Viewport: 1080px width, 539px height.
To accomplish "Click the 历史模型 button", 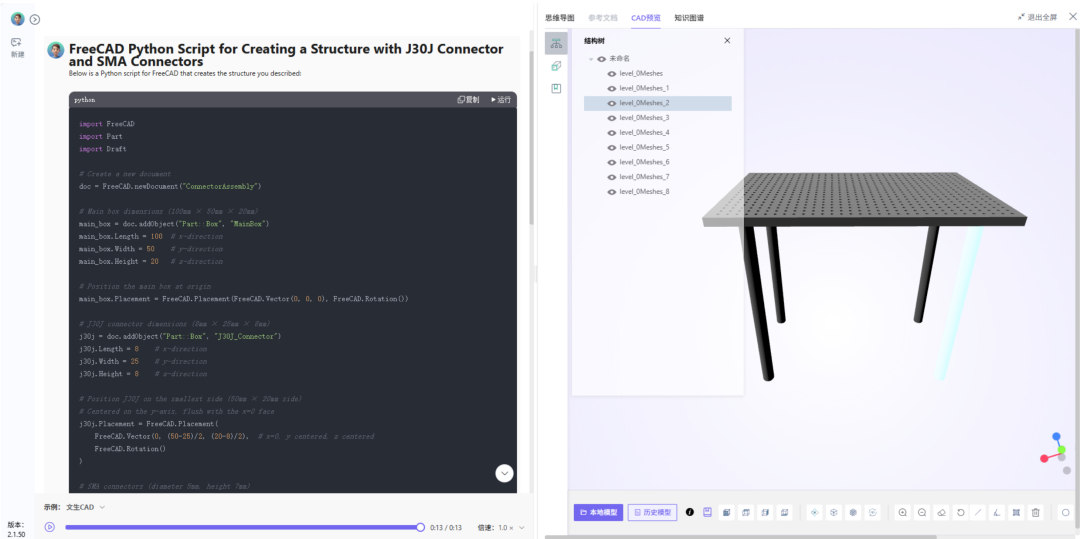I will coord(652,512).
